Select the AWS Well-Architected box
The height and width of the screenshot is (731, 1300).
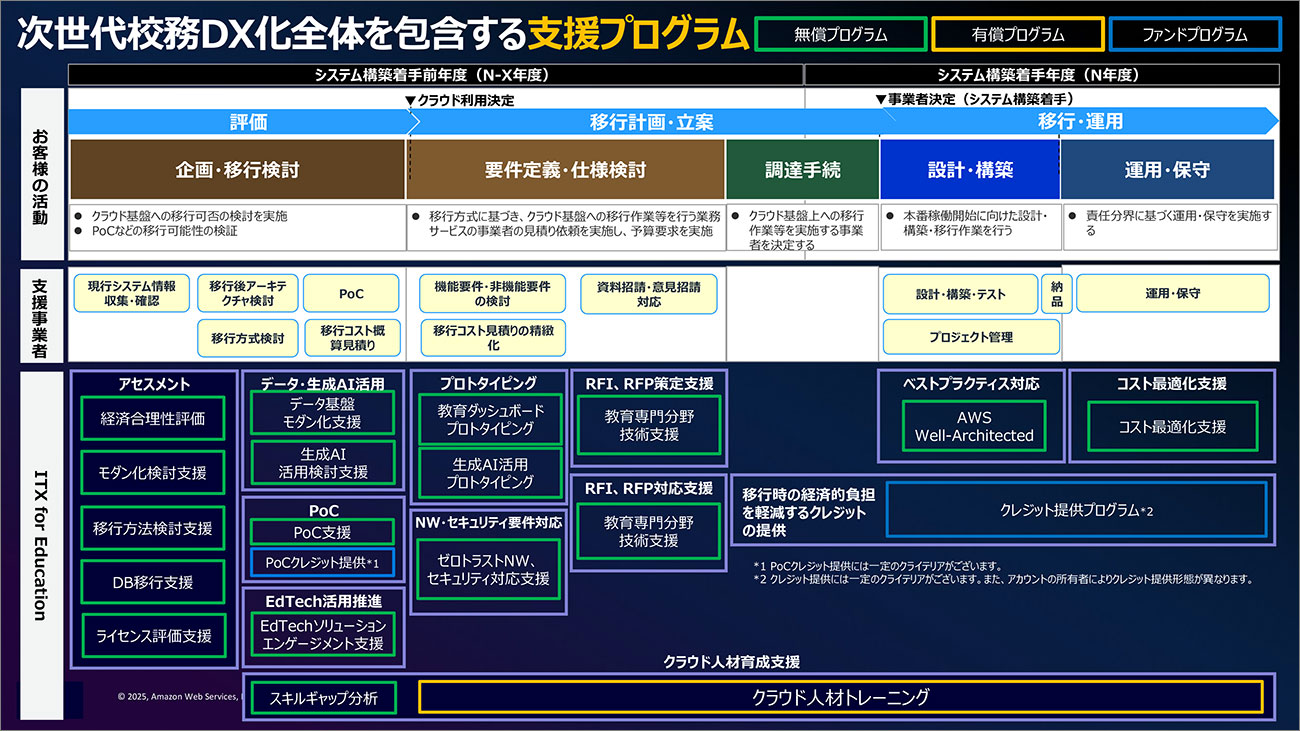[x=974, y=427]
